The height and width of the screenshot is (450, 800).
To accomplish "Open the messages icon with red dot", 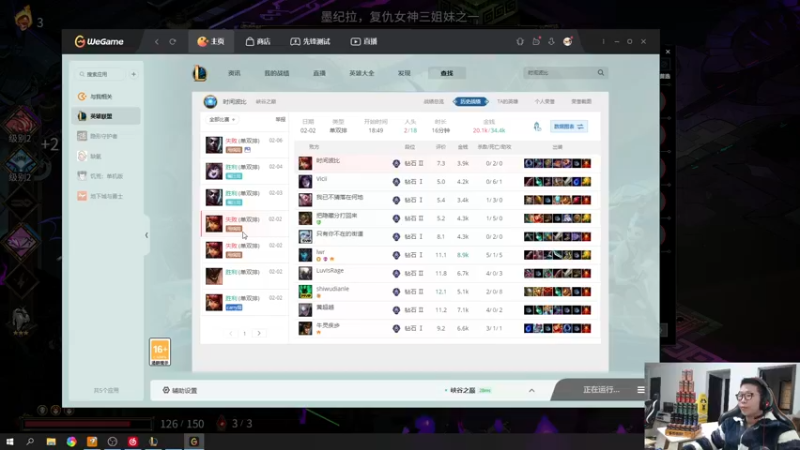I will tap(536, 41).
